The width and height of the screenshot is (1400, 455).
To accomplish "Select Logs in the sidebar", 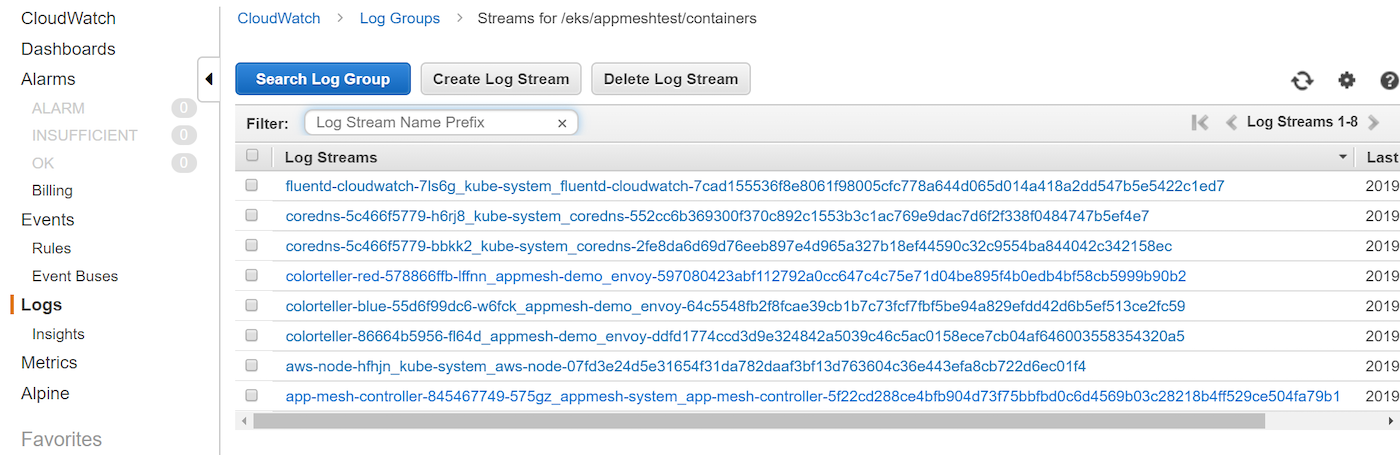I will tap(41, 305).
